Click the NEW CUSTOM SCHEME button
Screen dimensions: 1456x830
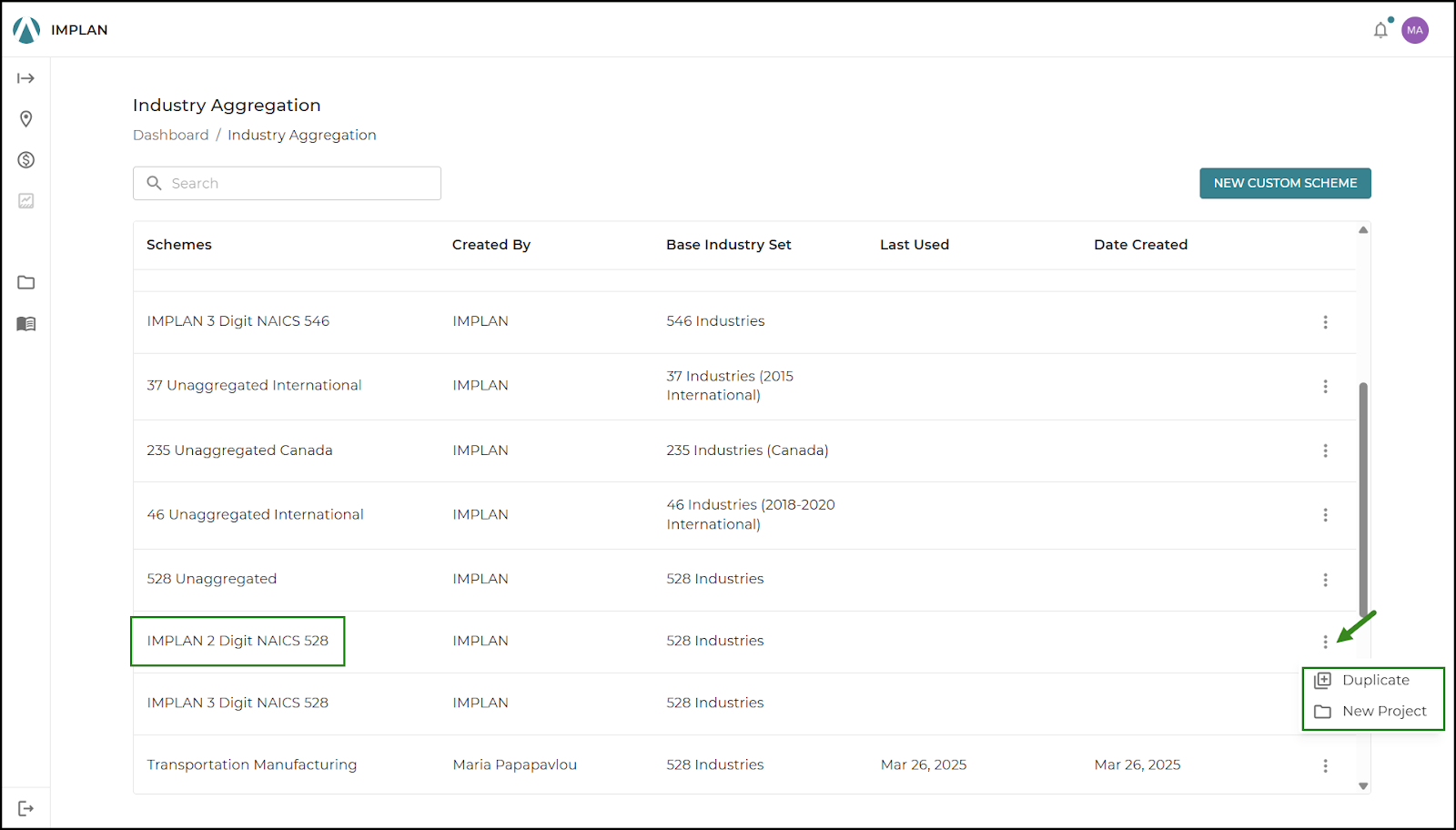point(1285,183)
